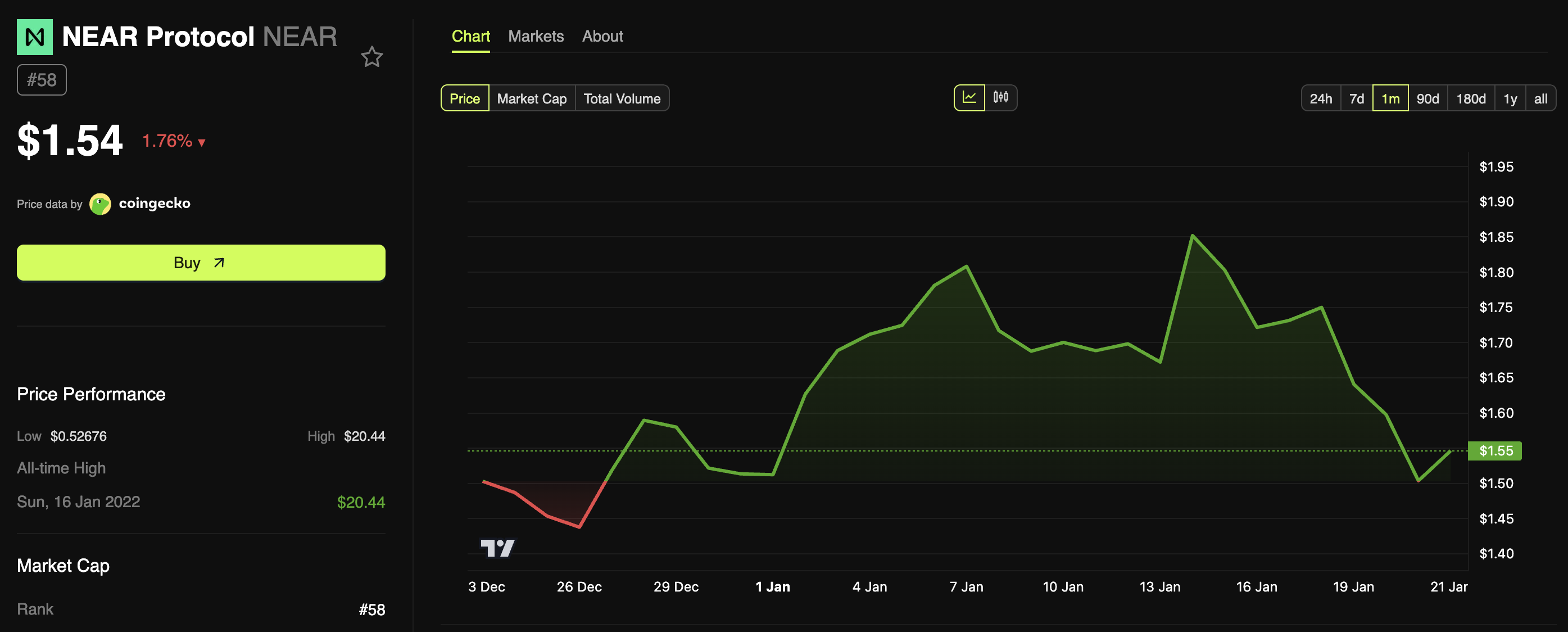The height and width of the screenshot is (632, 1568).
Task: Click the TradingView watermark on the chart
Action: point(499,547)
